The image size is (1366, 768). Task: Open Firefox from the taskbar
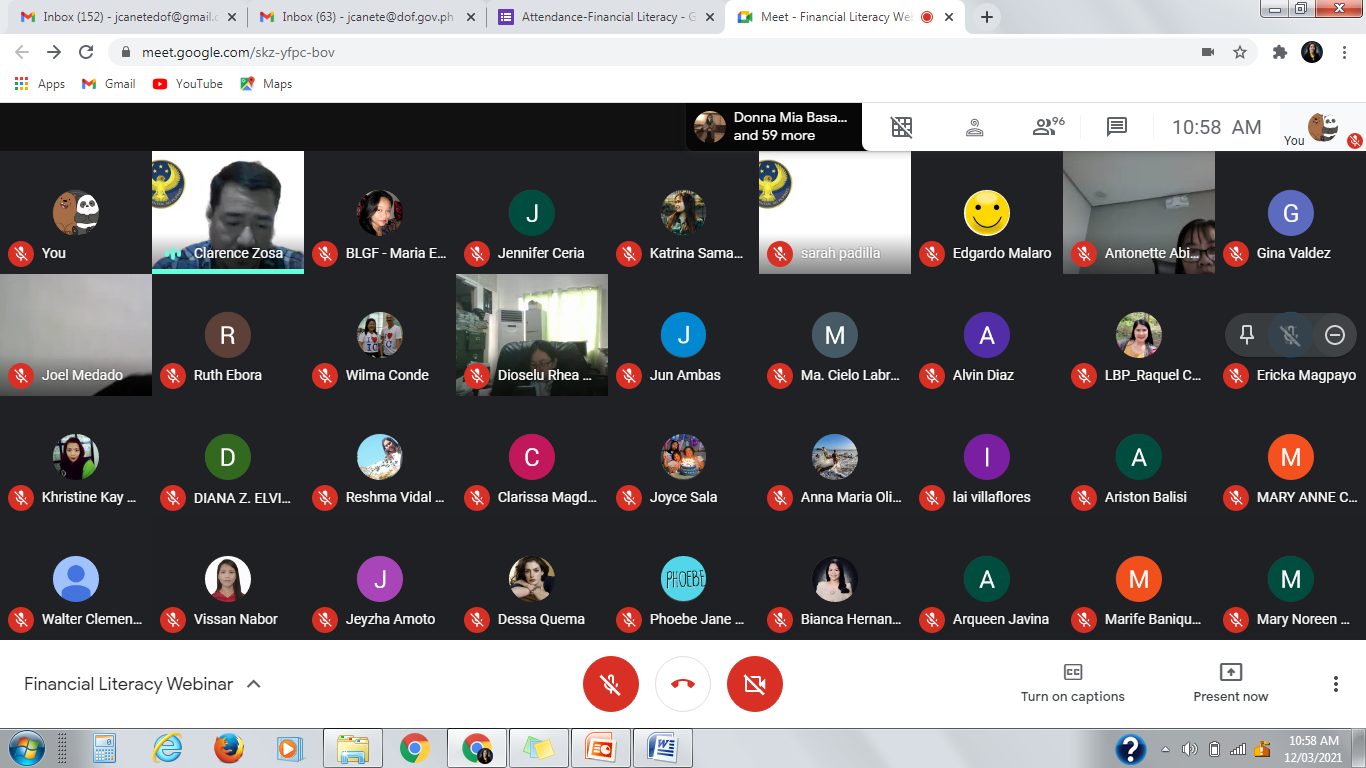click(x=229, y=748)
